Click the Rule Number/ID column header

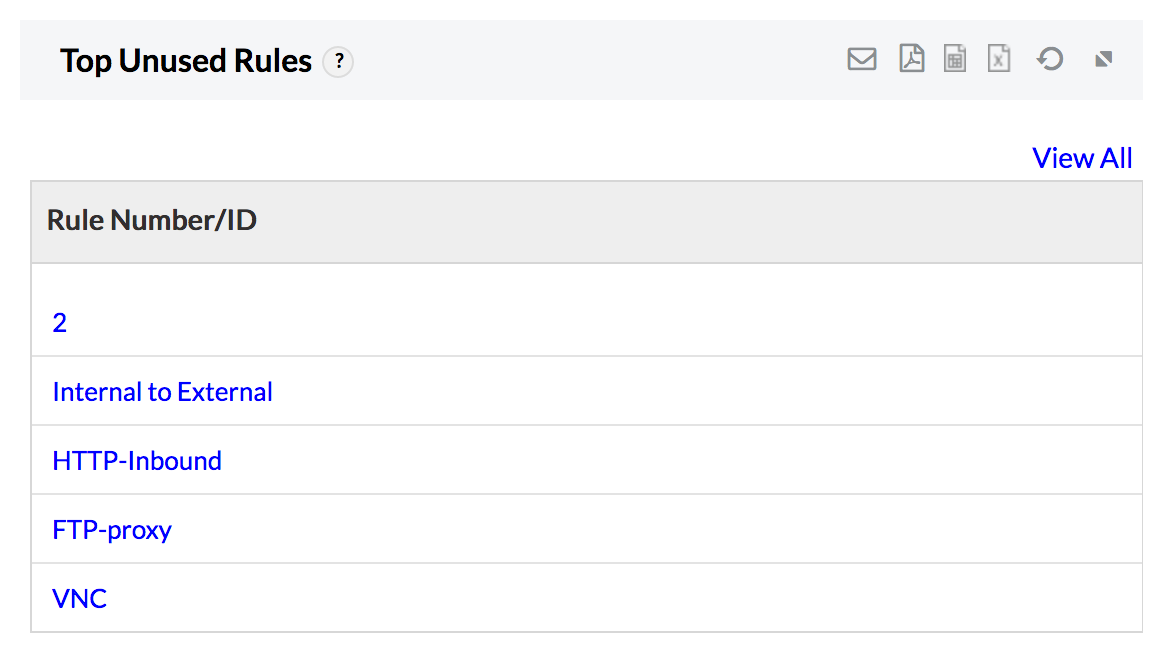tap(152, 221)
